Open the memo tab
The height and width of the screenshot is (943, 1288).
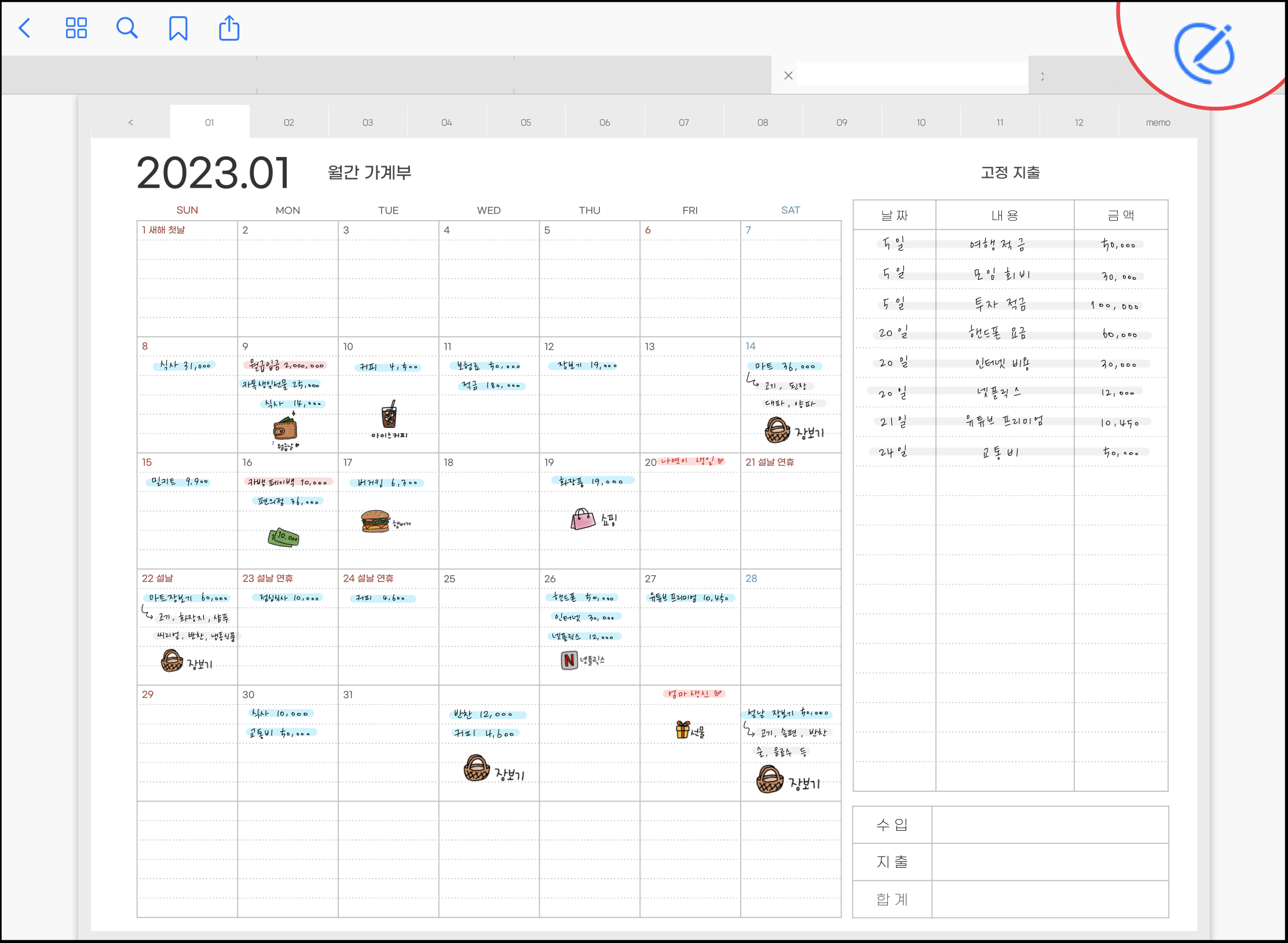click(x=1158, y=122)
